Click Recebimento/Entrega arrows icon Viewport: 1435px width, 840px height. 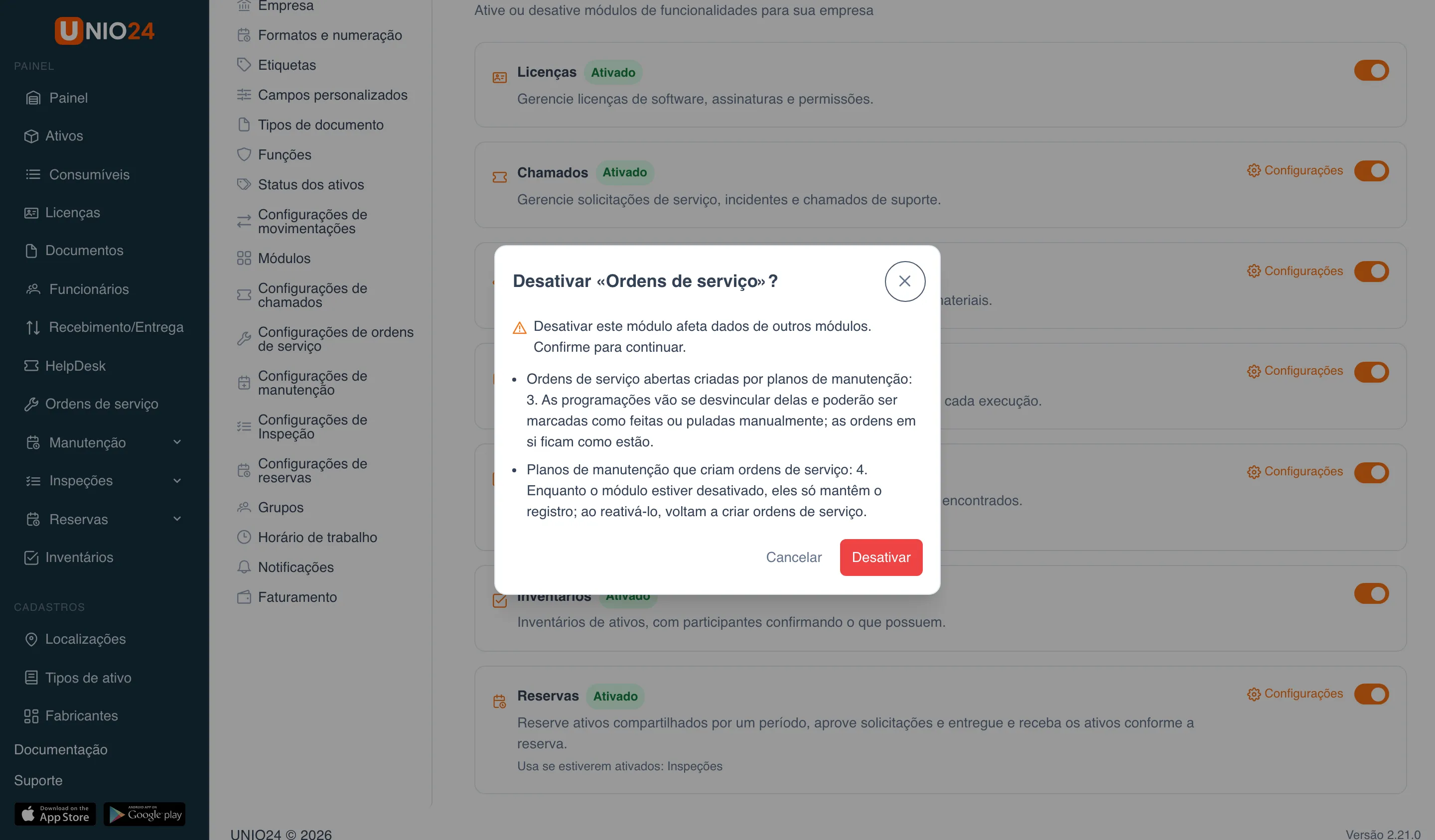point(33,327)
